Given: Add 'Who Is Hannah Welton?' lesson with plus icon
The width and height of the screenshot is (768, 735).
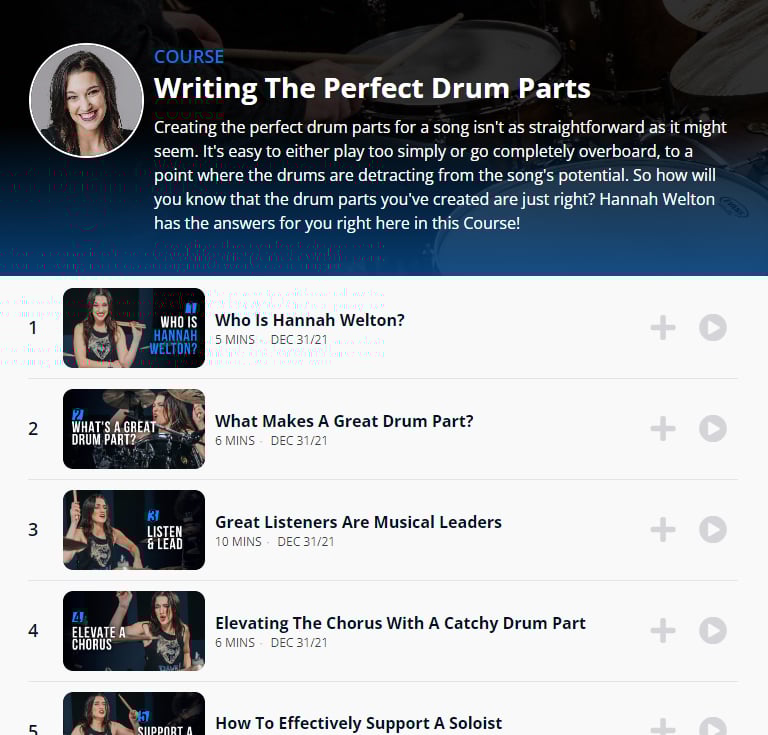Looking at the screenshot, I should click(x=663, y=328).
